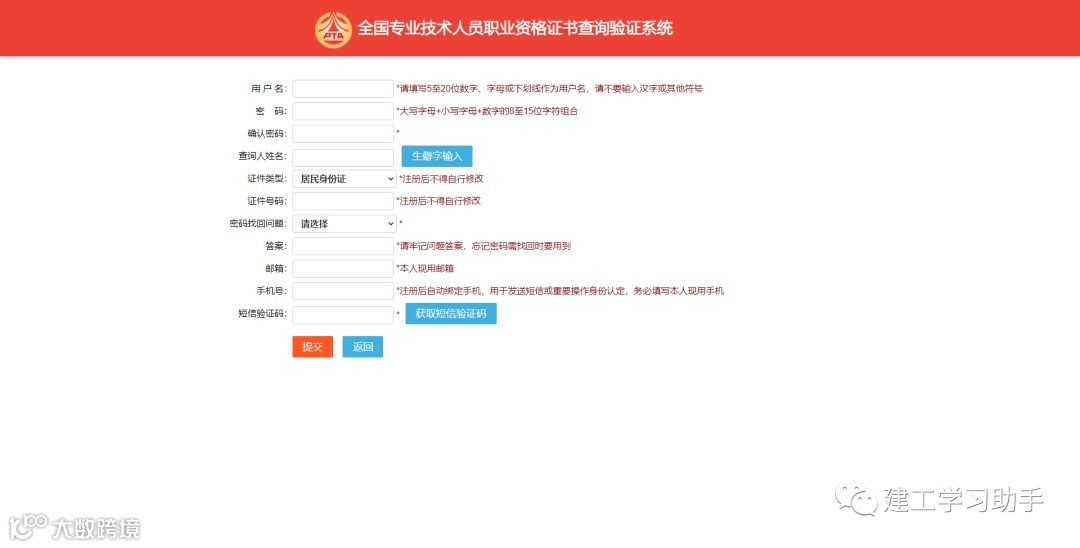Click the 用户名 field label

(269, 89)
